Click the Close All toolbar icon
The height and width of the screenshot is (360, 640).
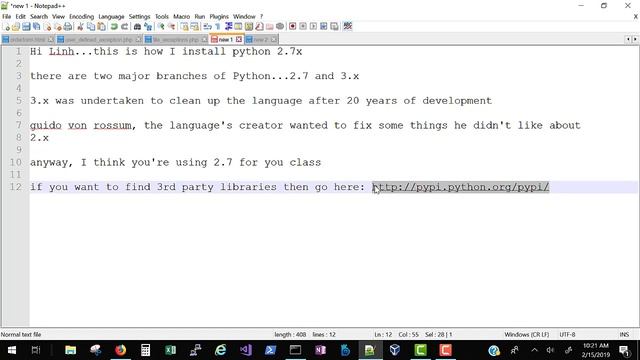tap(58, 27)
